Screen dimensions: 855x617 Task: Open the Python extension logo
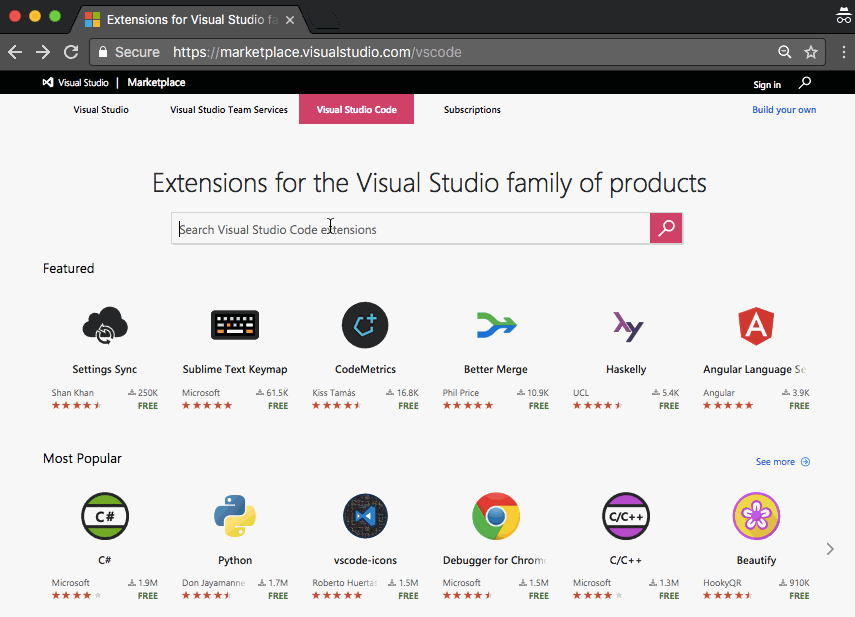coord(235,516)
